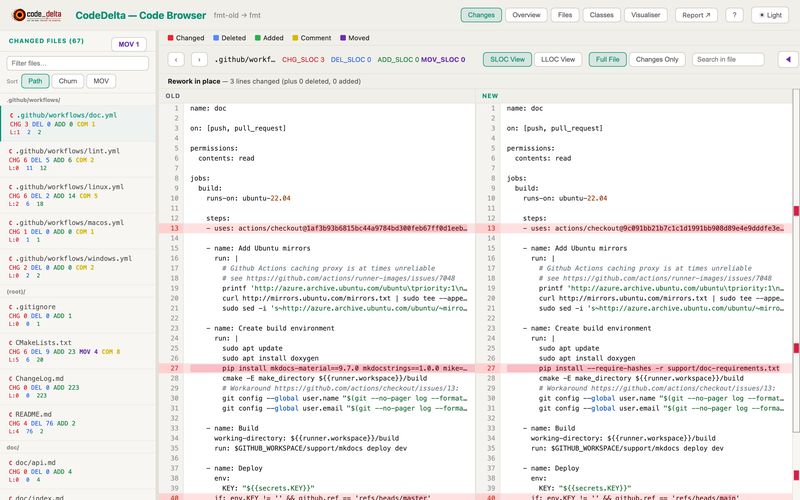This screenshot has width=800, height=500.
Task: Toggle the Light theme switch
Action: click(770, 15)
